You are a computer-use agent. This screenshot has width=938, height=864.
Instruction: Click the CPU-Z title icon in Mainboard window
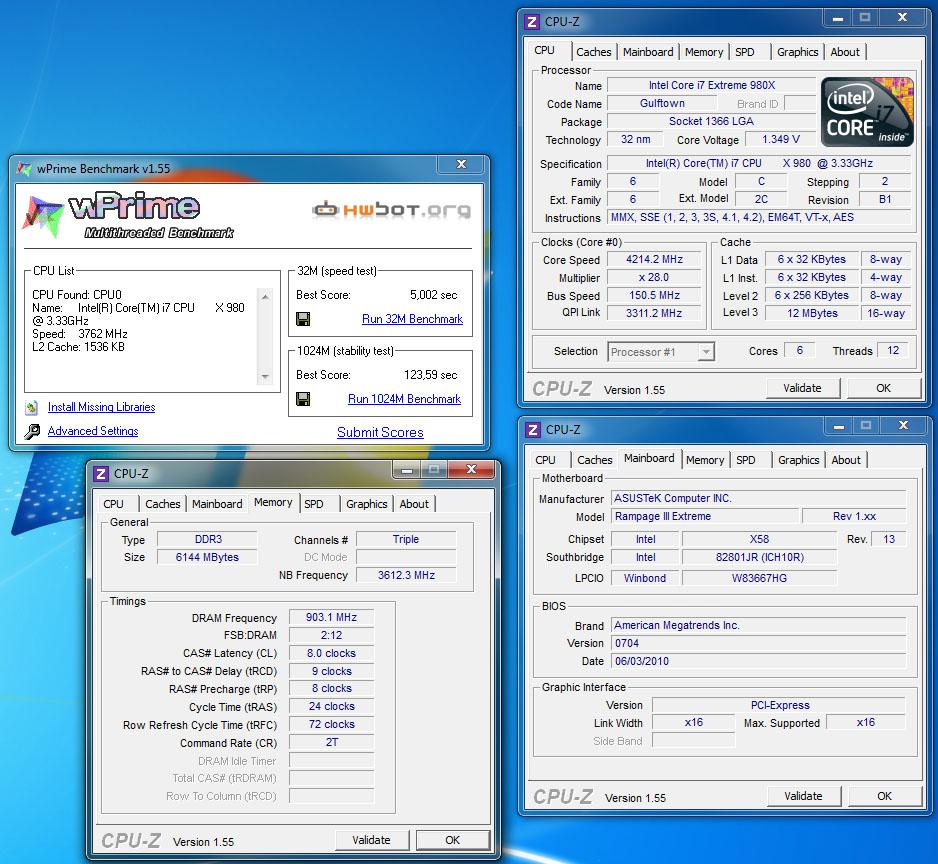[532, 430]
